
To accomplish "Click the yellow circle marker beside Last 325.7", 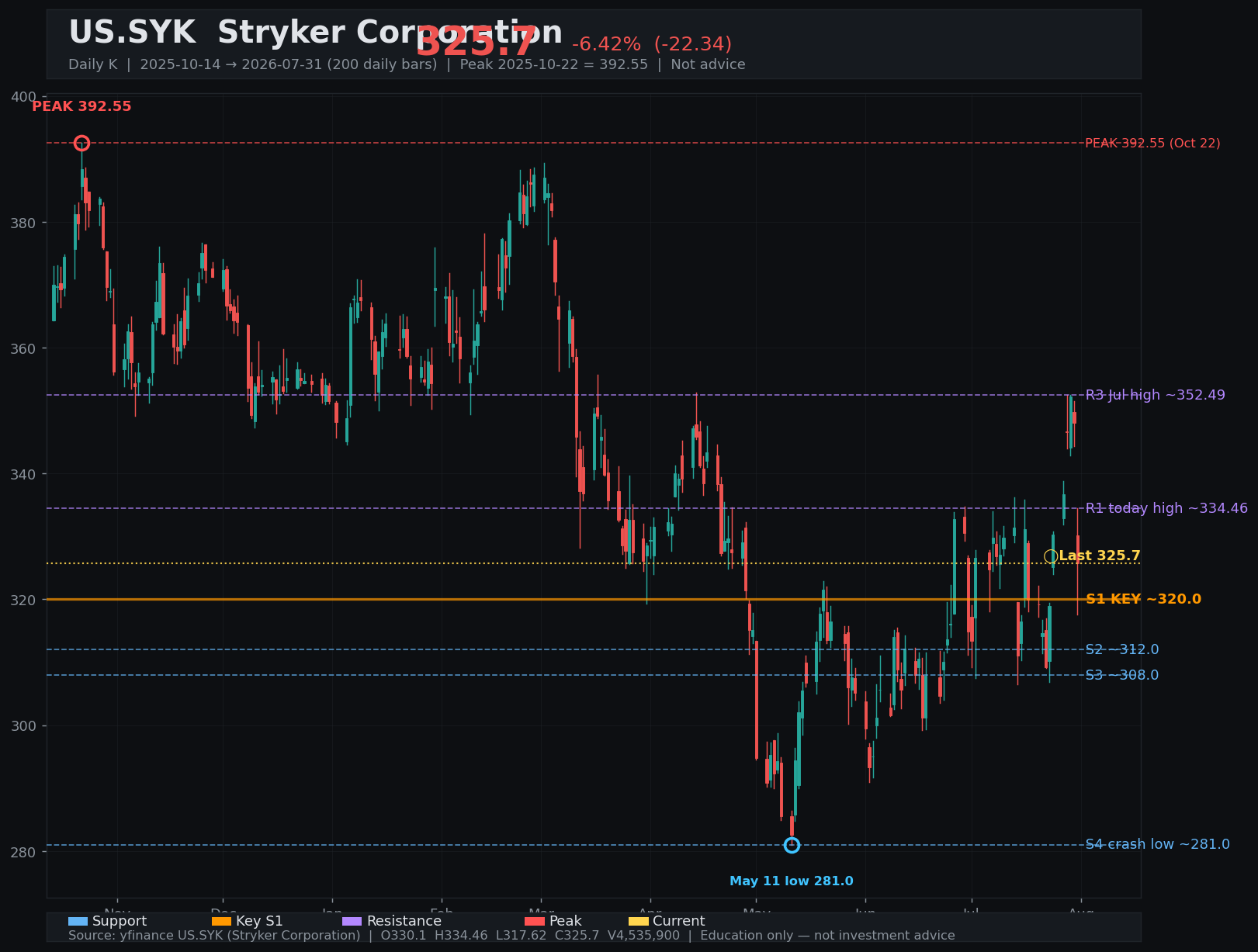I will point(1051,556).
